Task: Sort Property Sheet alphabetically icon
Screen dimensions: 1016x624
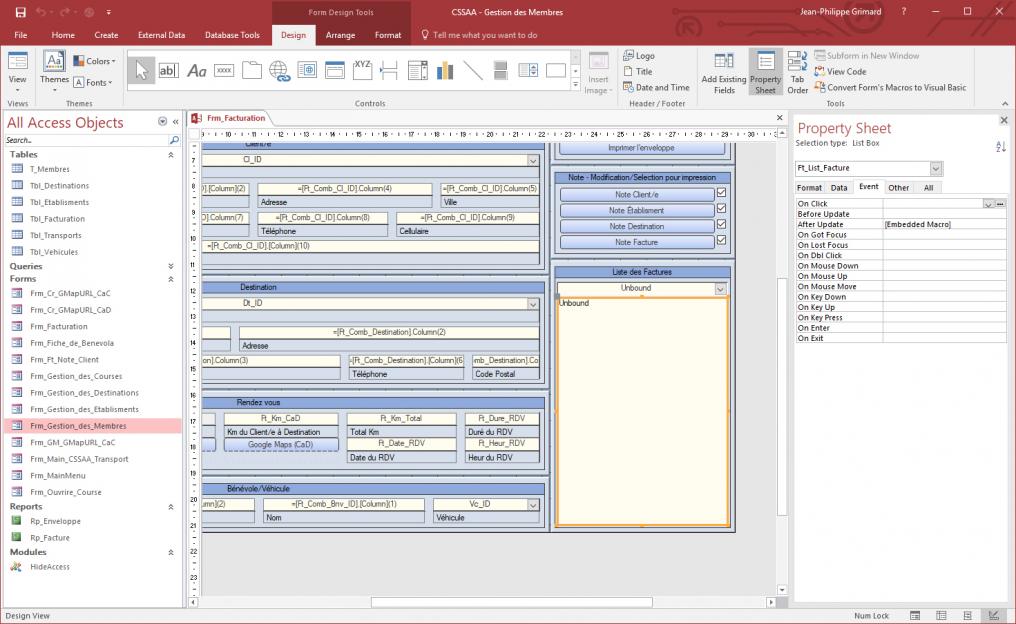Action: (1001, 147)
